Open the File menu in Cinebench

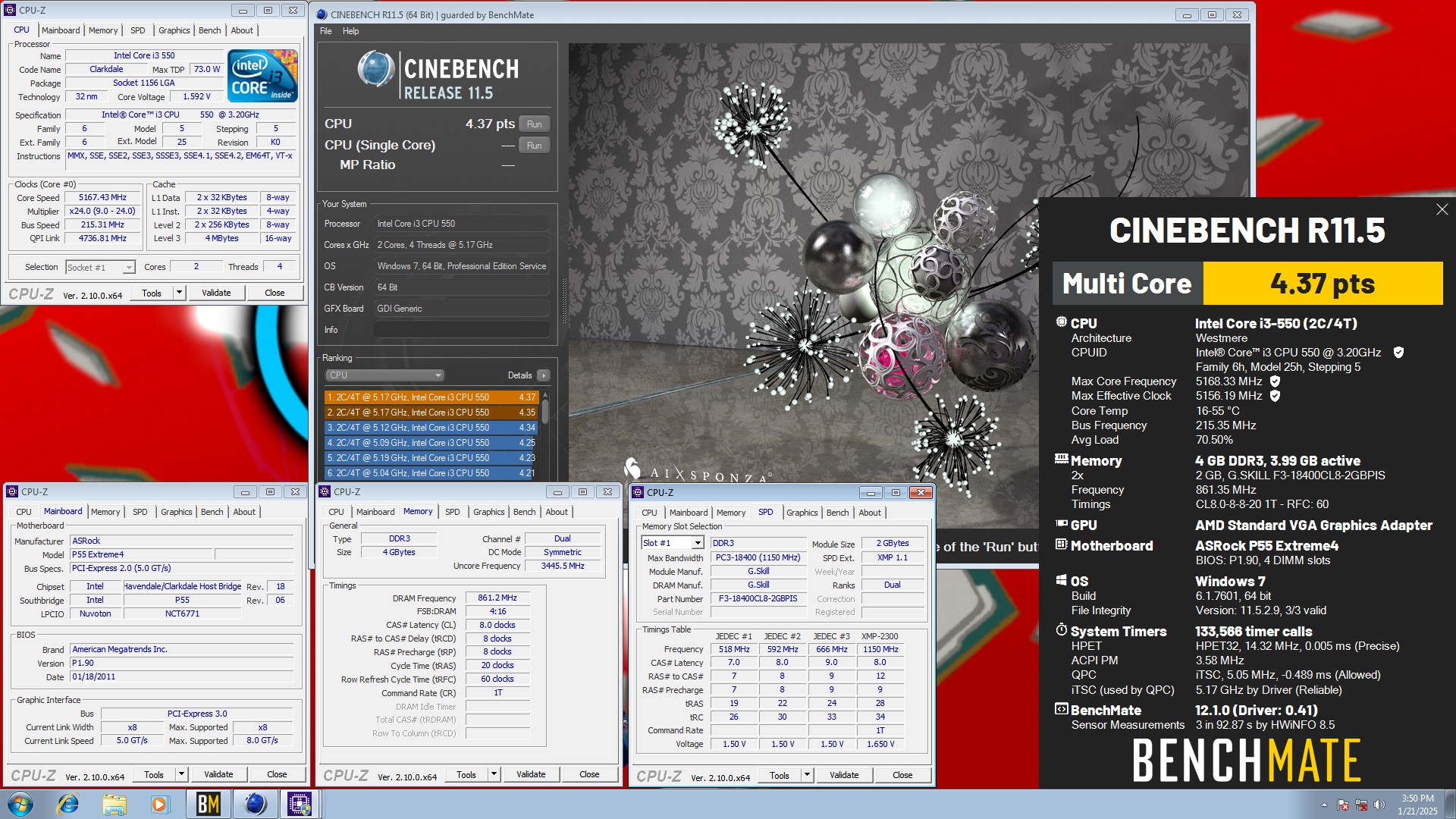tap(326, 31)
